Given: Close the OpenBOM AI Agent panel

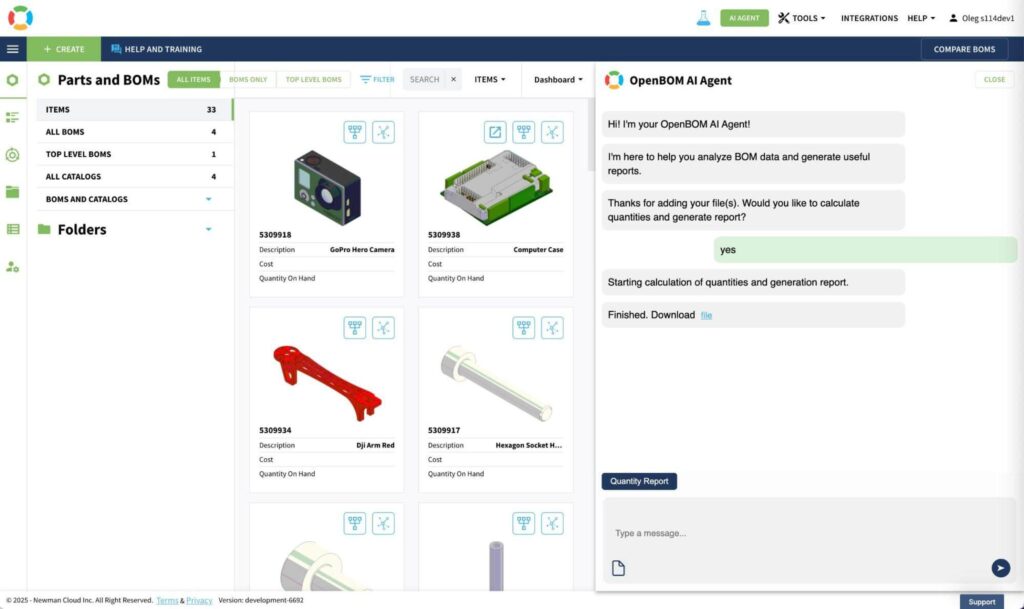Looking at the screenshot, I should (994, 80).
